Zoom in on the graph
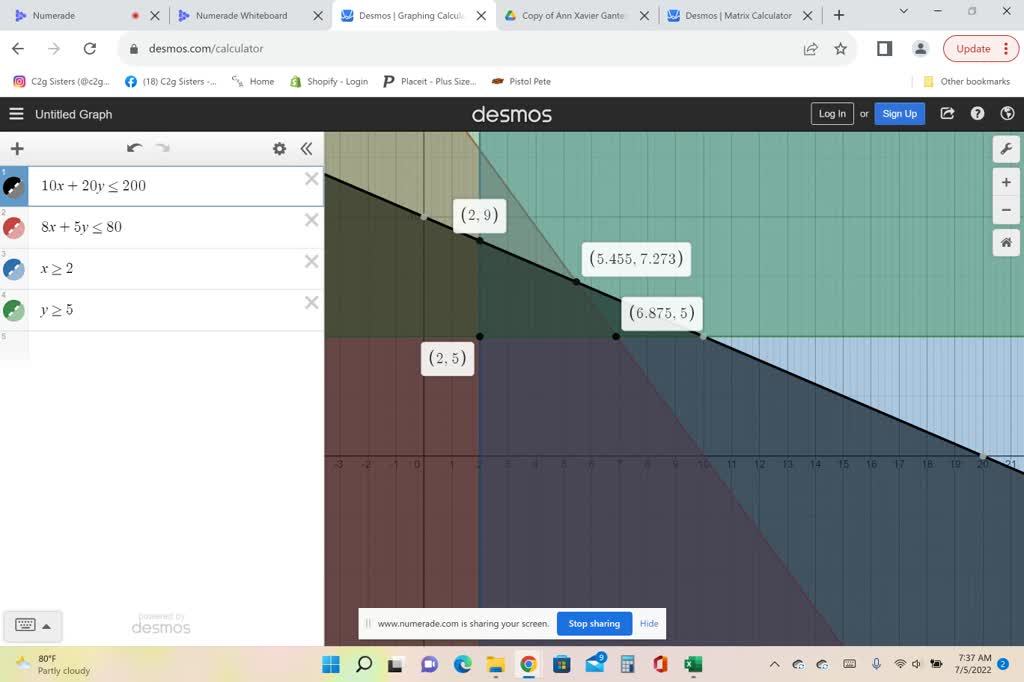The image size is (1024, 682). pyautogui.click(x=1006, y=183)
